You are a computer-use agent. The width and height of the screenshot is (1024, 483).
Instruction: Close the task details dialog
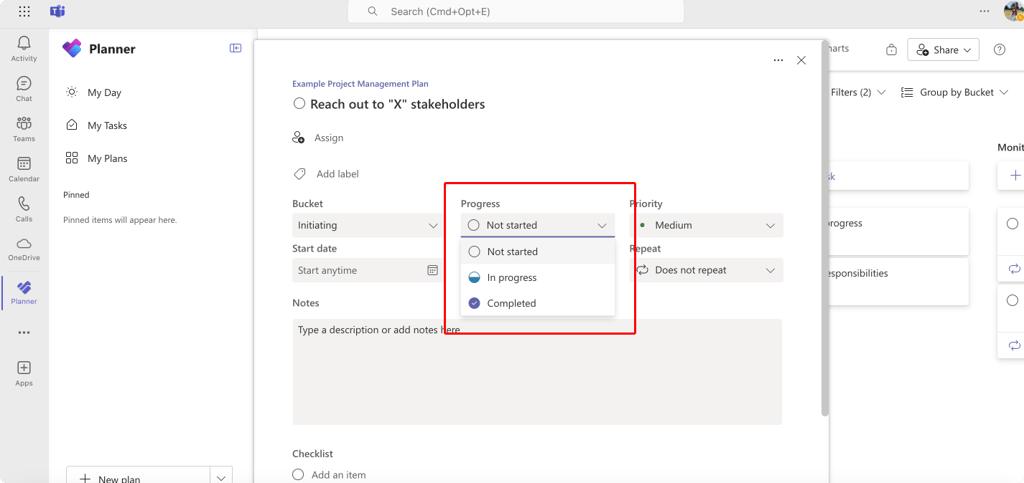point(801,60)
